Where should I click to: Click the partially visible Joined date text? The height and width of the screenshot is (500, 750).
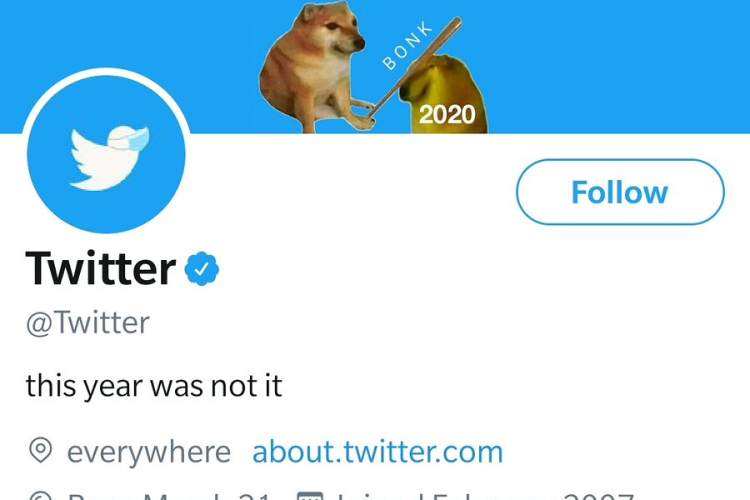(x=480, y=496)
